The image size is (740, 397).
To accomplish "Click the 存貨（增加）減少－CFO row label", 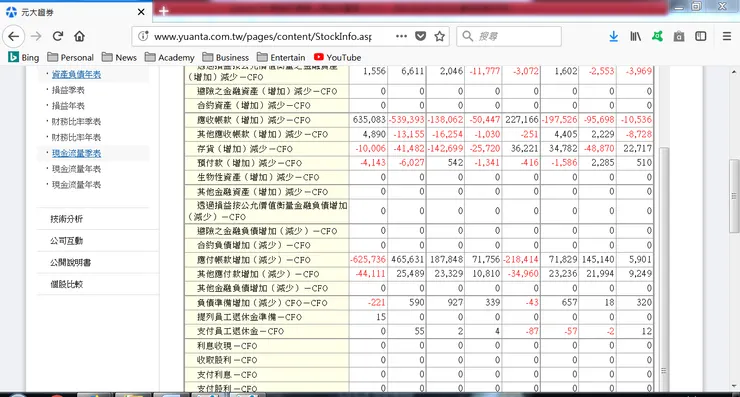I will (245, 149).
